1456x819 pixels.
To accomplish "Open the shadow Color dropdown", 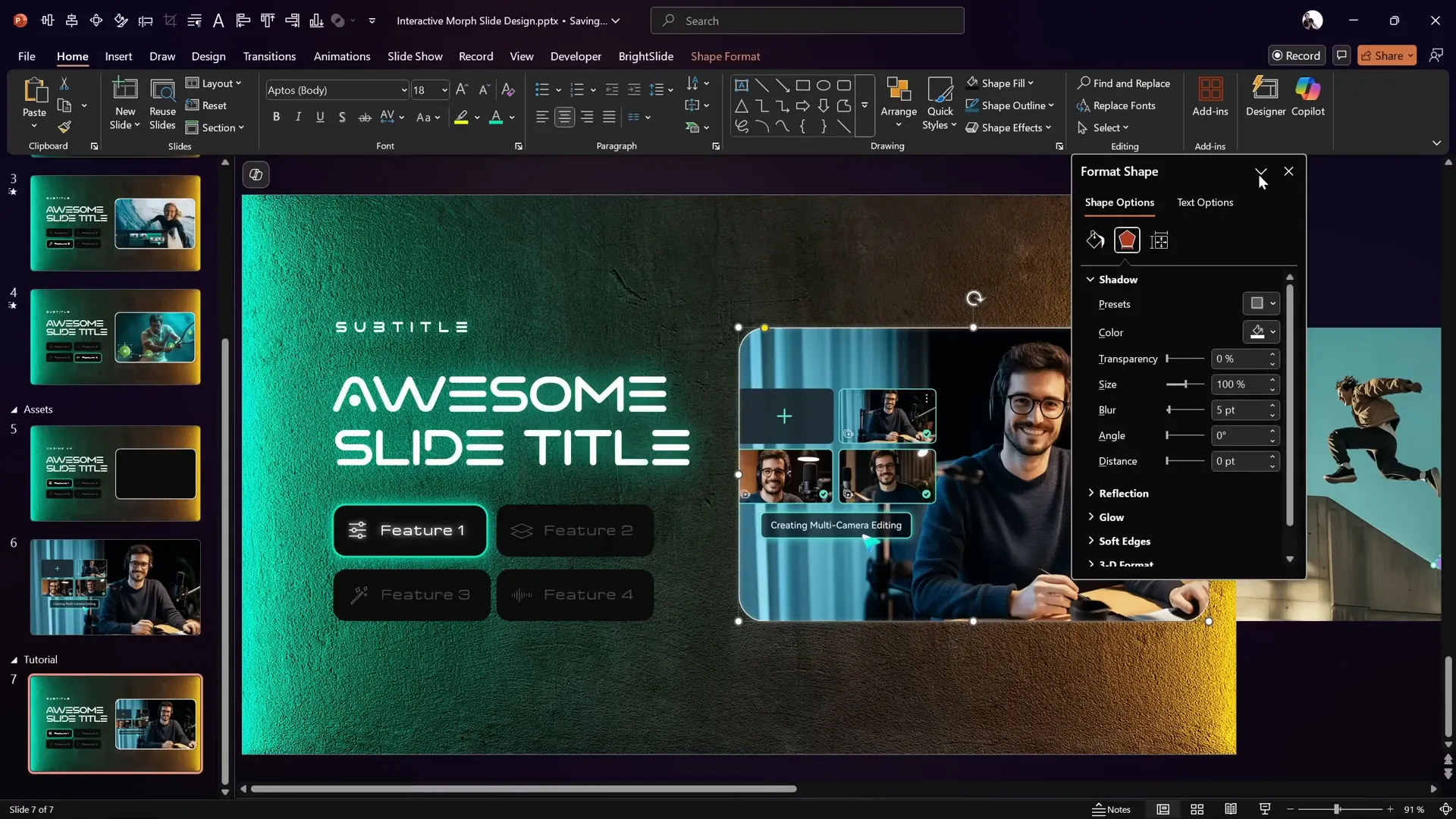I will [1261, 332].
